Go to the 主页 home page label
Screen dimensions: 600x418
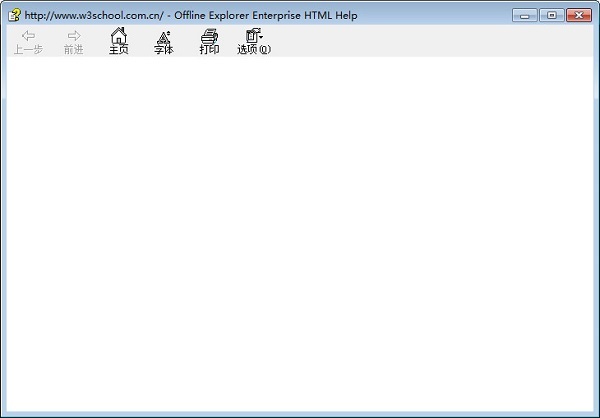[119, 49]
